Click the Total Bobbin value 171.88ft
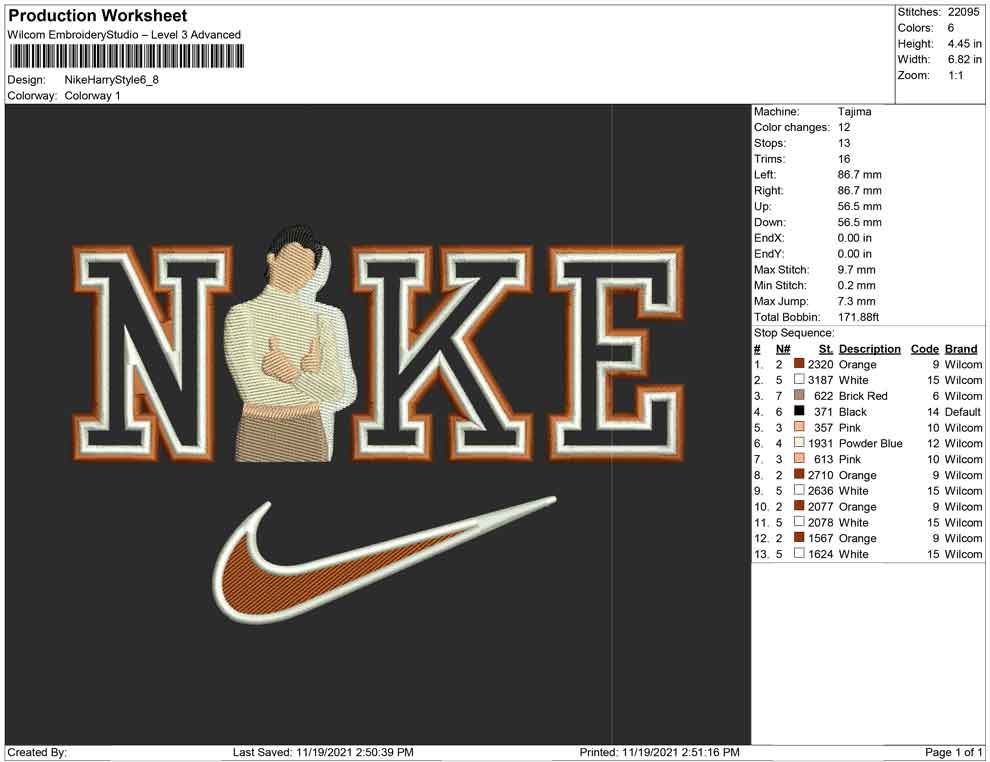Screen dimensions: 990x762 (x=858, y=317)
